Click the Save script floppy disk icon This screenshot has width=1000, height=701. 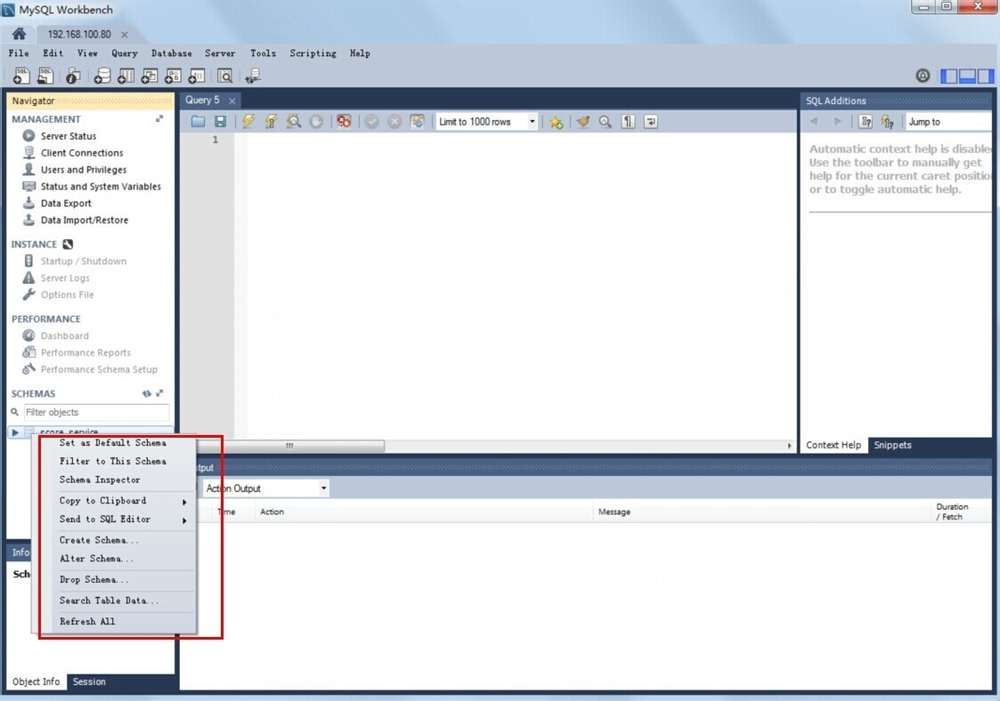coord(220,122)
